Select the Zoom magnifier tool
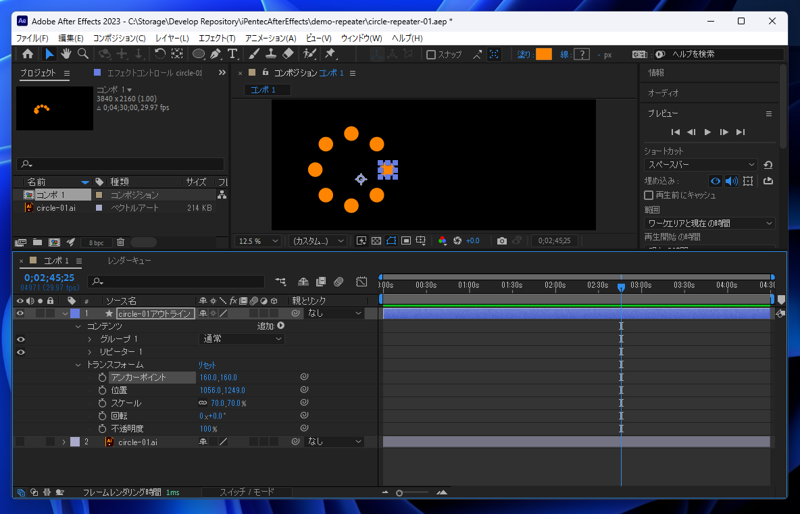 click(82, 54)
